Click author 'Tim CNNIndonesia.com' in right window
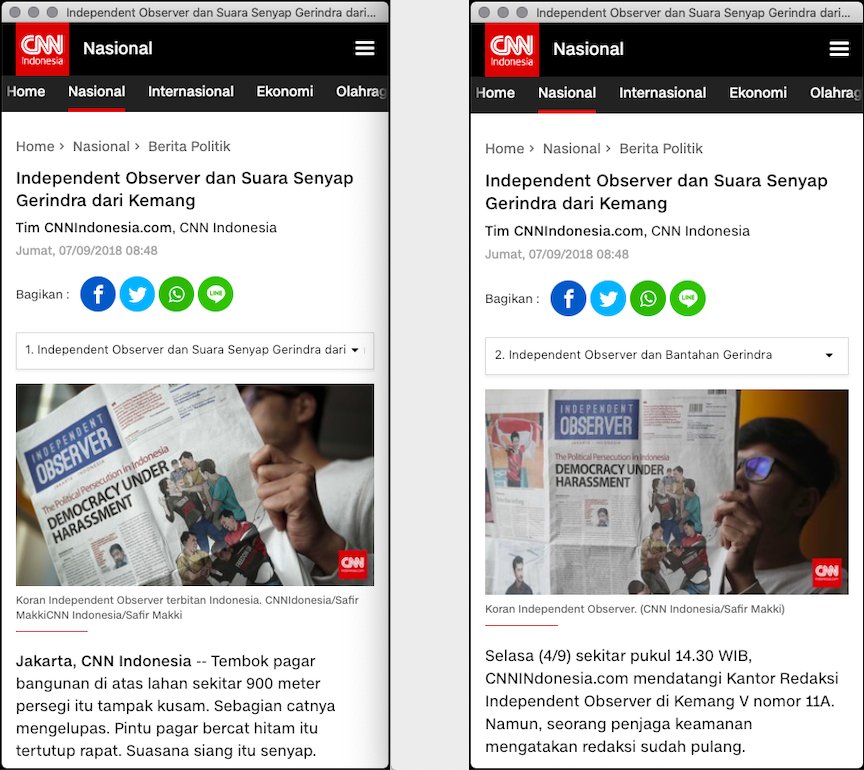The image size is (864, 770). coord(564,231)
